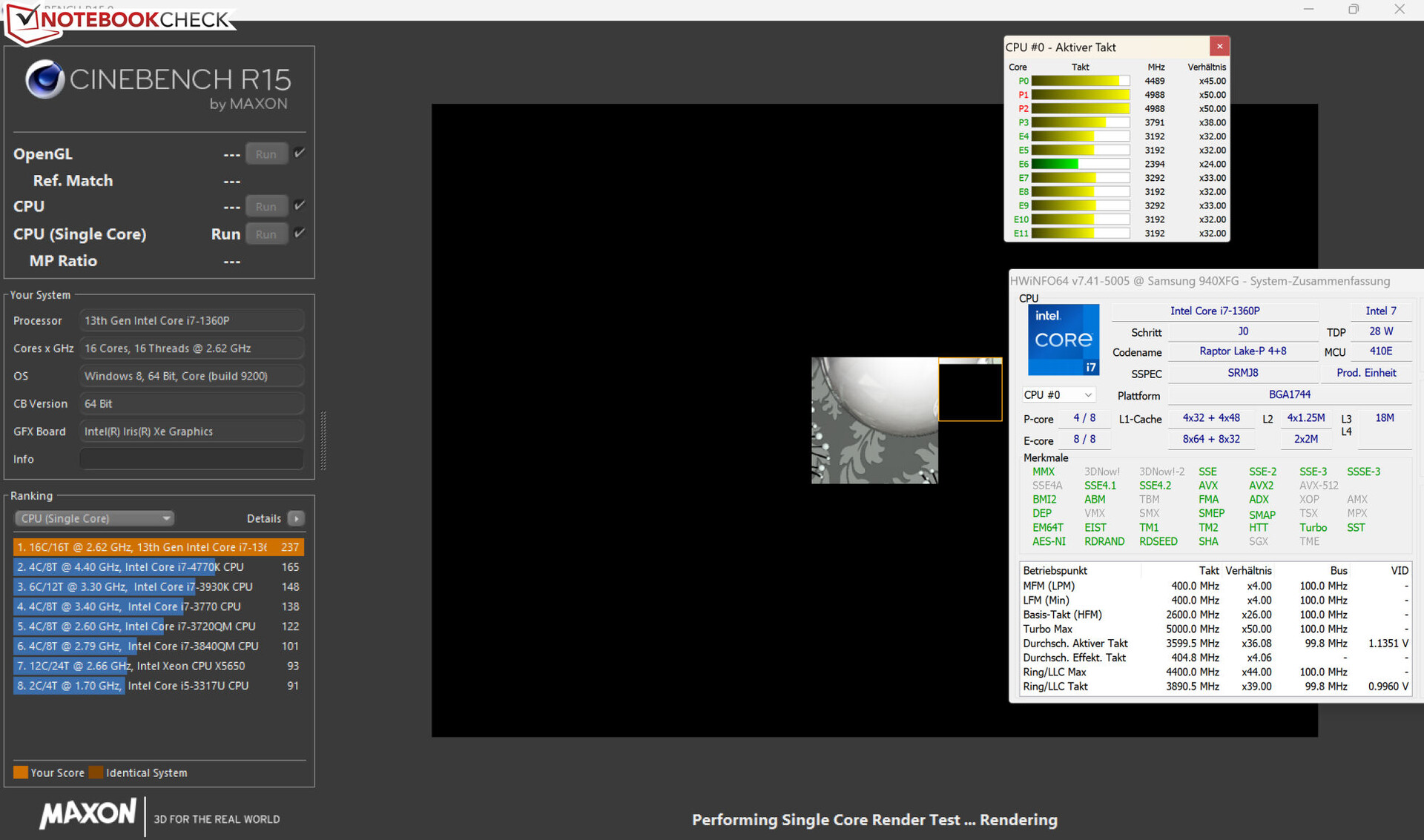Click the Turbo Max row in Betriebspunkt table
The image size is (1424, 840).
1215,629
